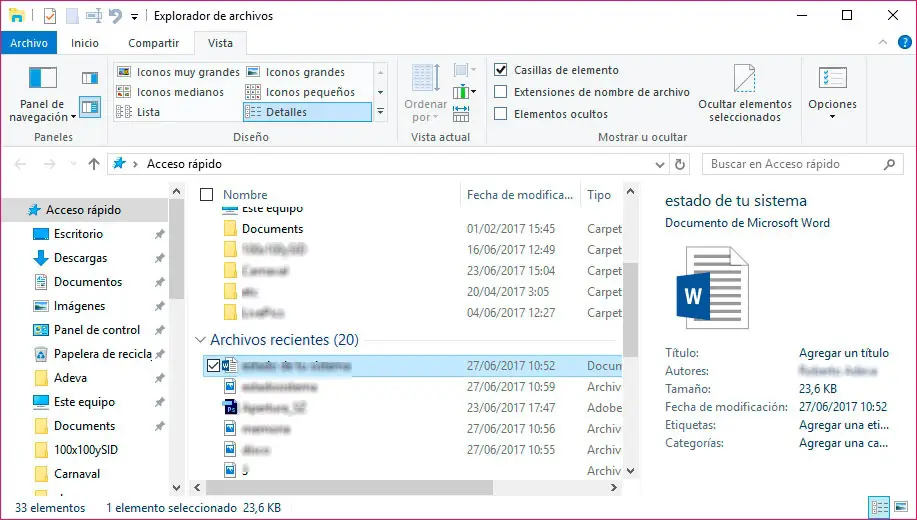Click the search magnifier icon

889,164
